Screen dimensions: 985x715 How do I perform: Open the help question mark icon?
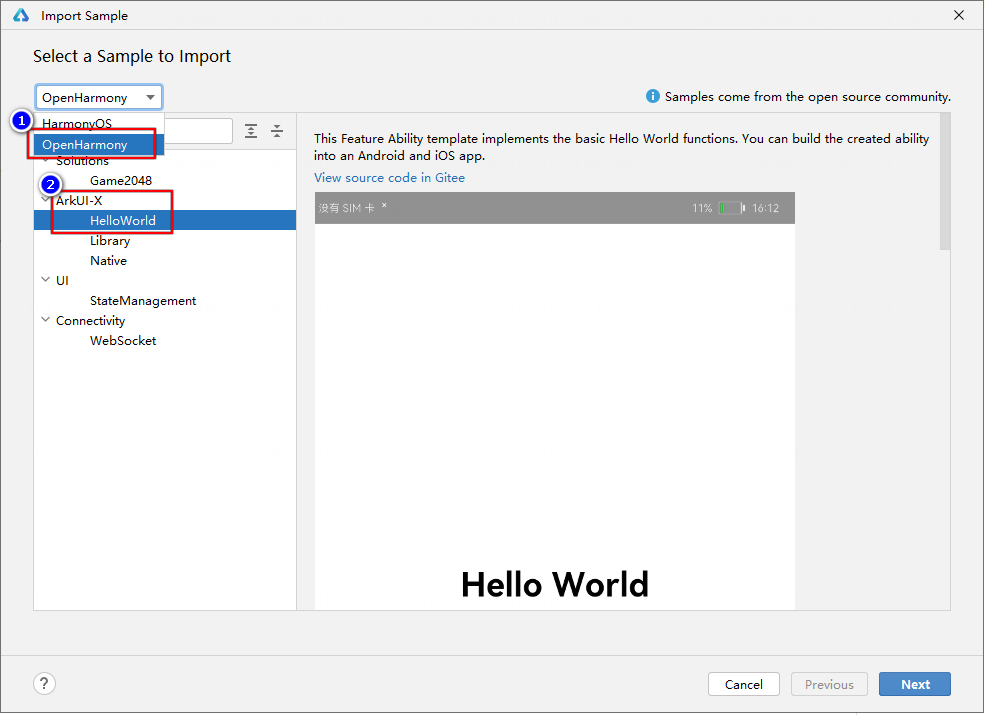click(44, 684)
